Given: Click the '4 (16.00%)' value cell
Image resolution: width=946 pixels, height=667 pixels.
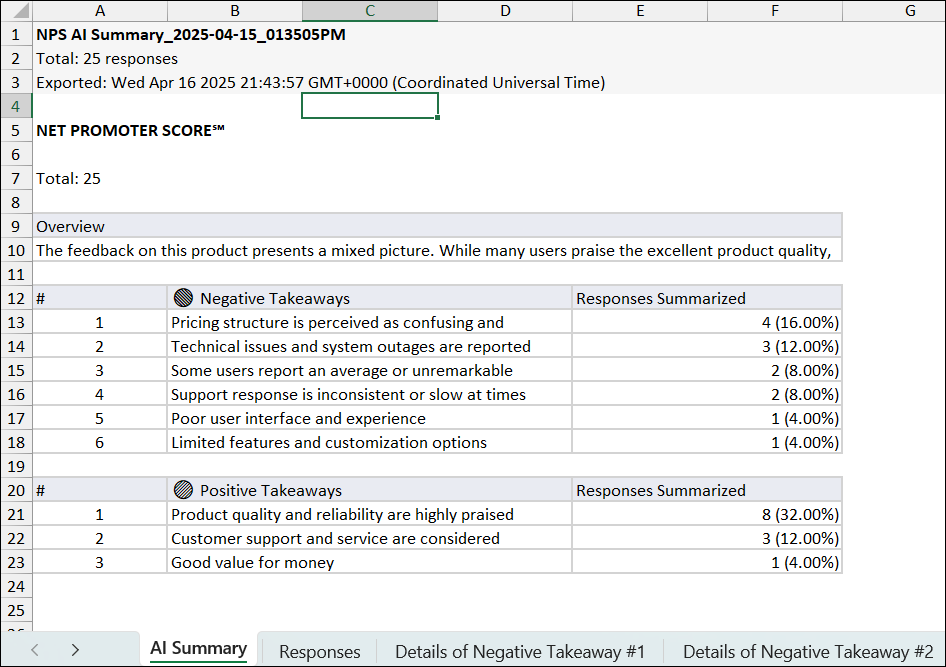Looking at the screenshot, I should click(707, 322).
